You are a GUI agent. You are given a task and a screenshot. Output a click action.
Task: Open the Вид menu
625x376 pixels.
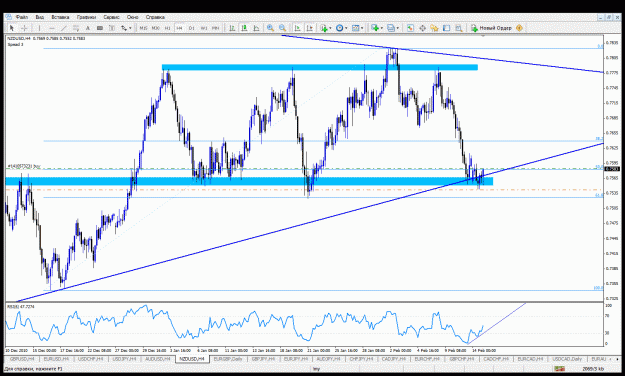(39, 17)
